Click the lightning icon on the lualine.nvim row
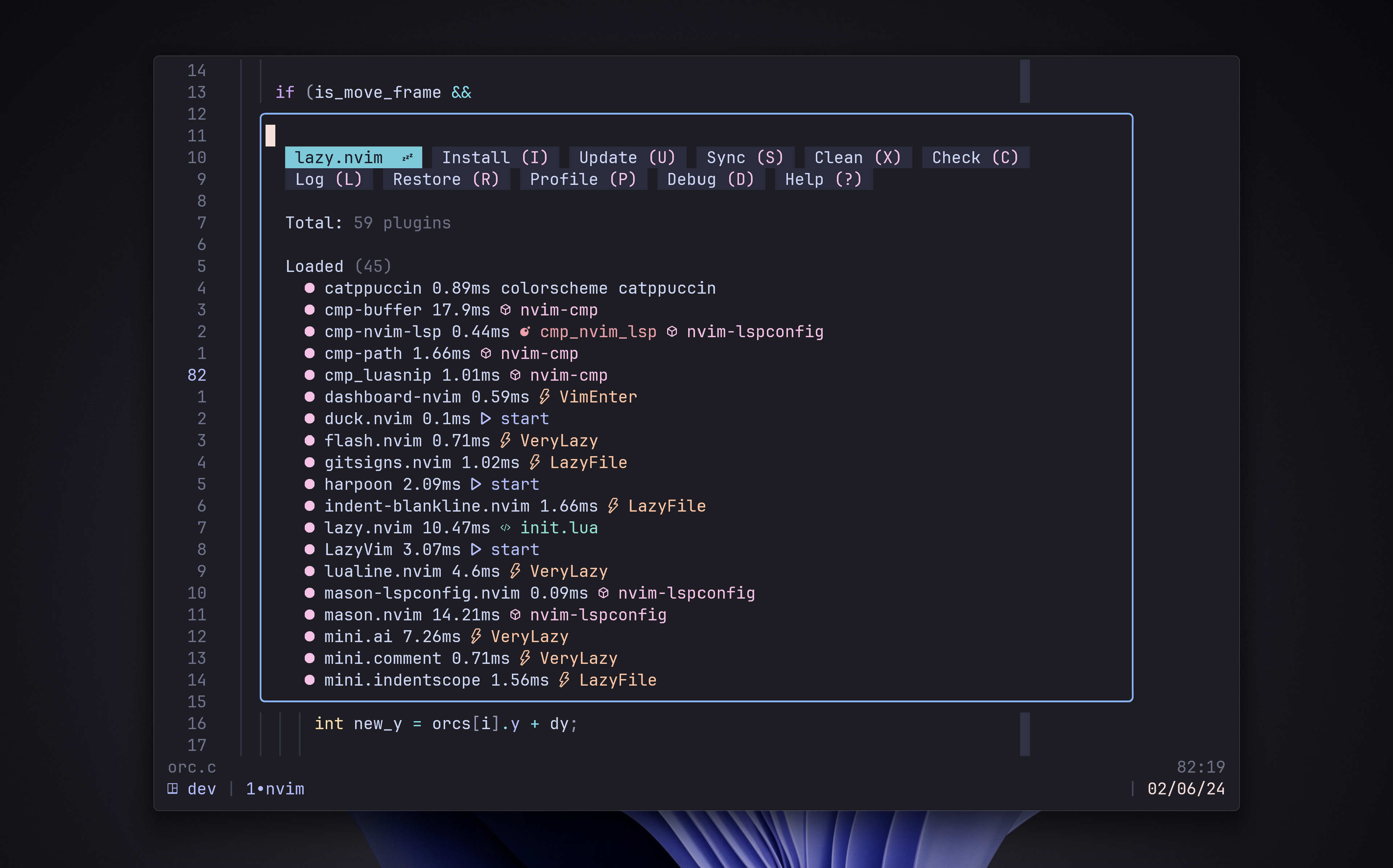The image size is (1393, 868). (515, 571)
